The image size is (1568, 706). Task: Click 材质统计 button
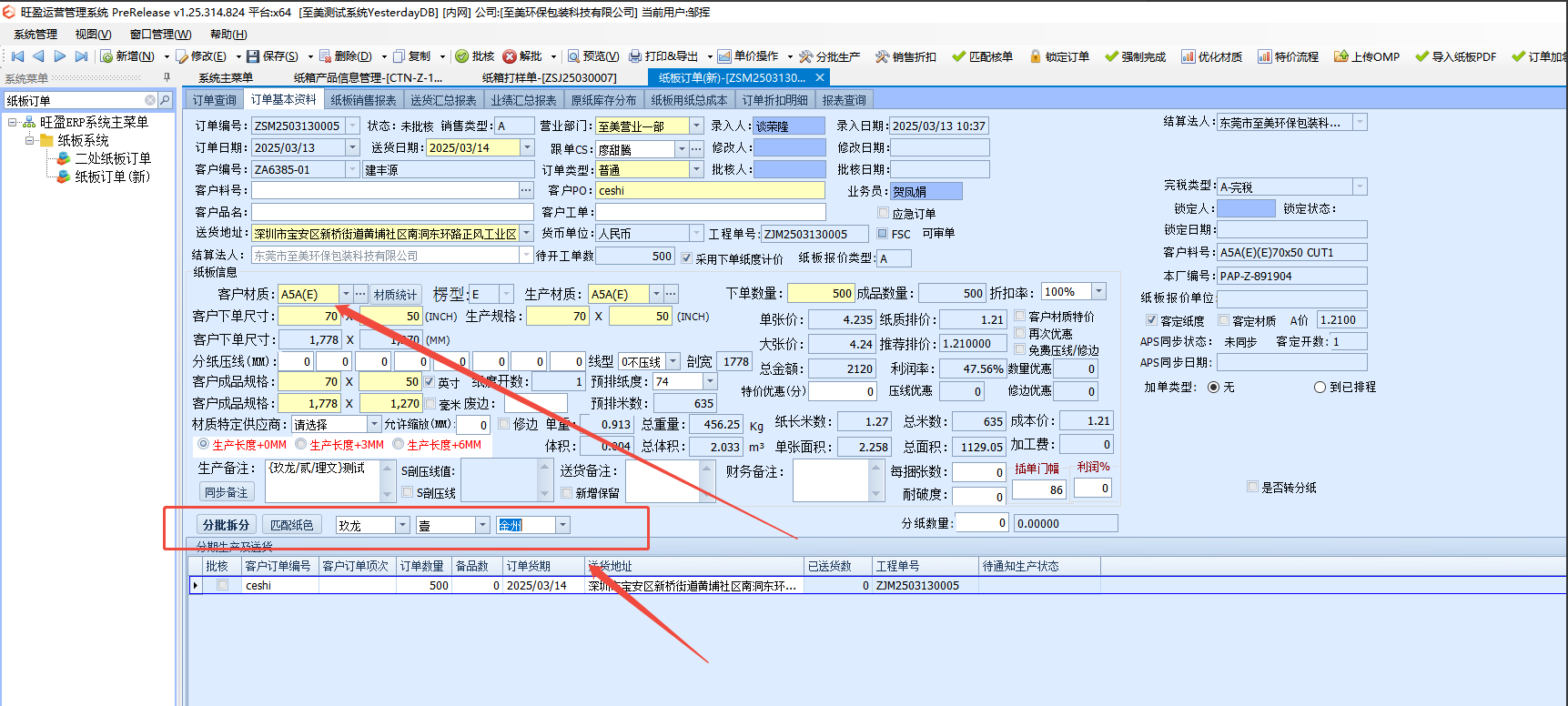pos(395,295)
